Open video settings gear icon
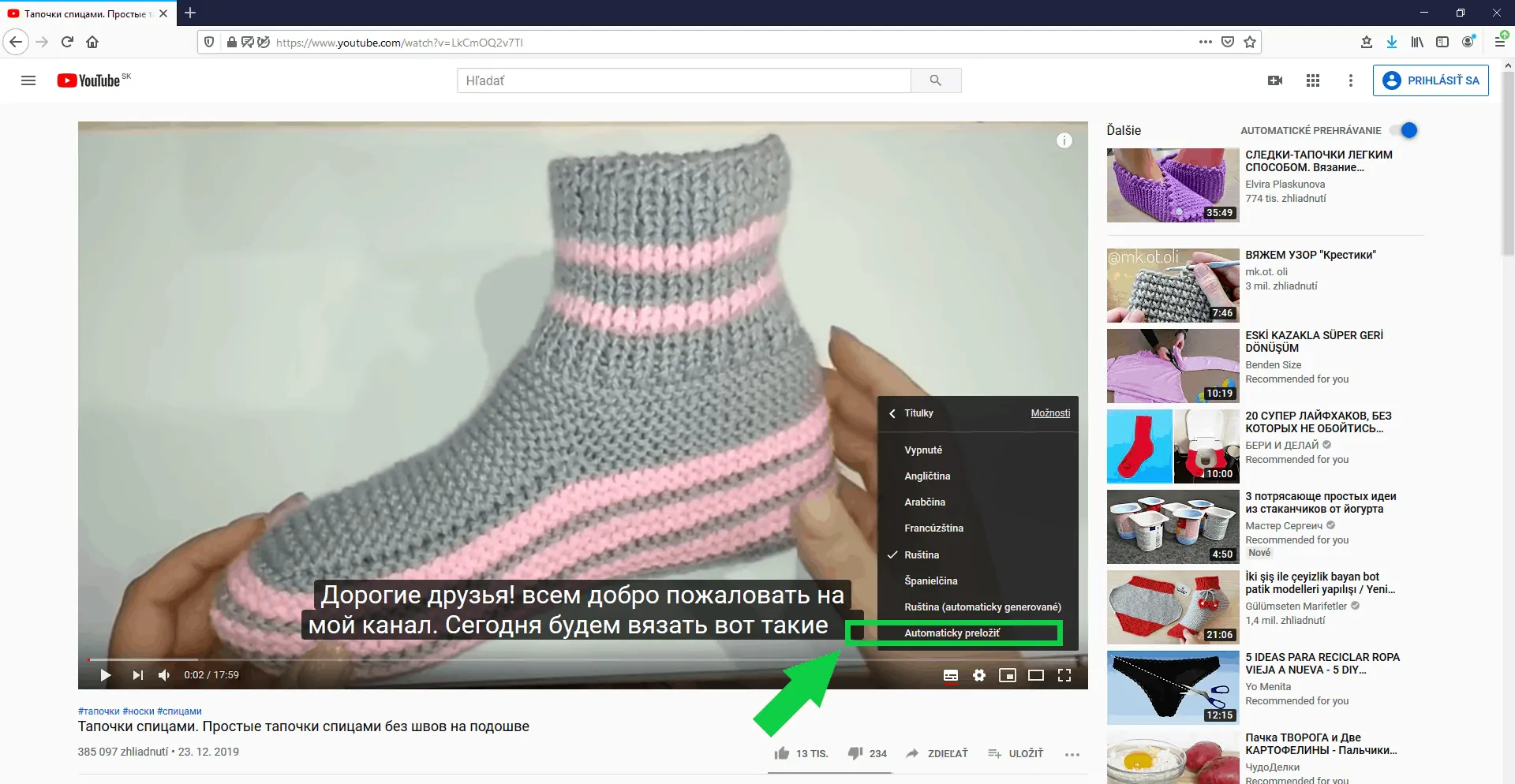Screen dimensions: 1515x784 pyautogui.click(x=979, y=675)
